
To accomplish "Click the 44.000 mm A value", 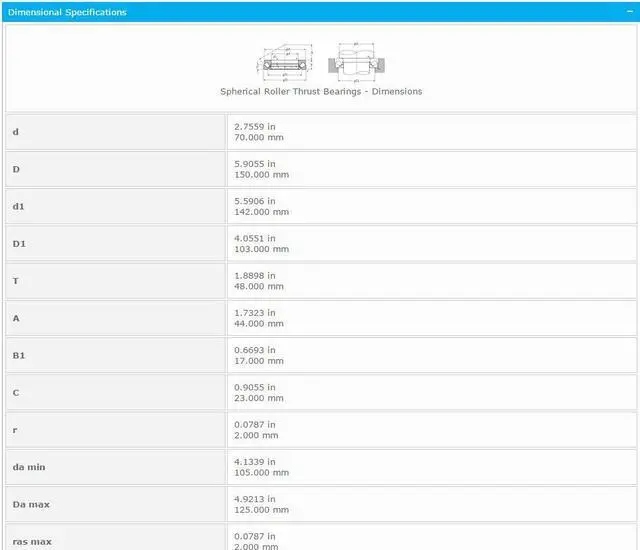I will 258,324.
